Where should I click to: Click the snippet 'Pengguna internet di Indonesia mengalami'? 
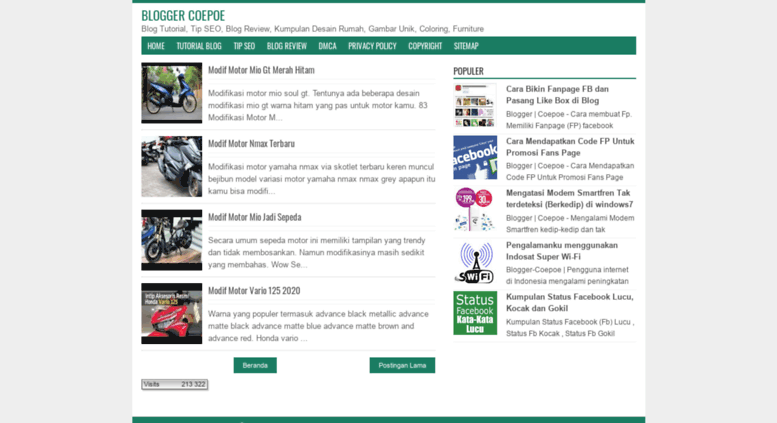(567, 275)
